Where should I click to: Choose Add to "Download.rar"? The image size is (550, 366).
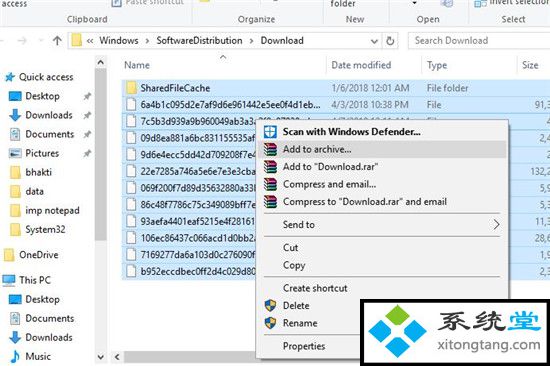[x=382, y=167]
